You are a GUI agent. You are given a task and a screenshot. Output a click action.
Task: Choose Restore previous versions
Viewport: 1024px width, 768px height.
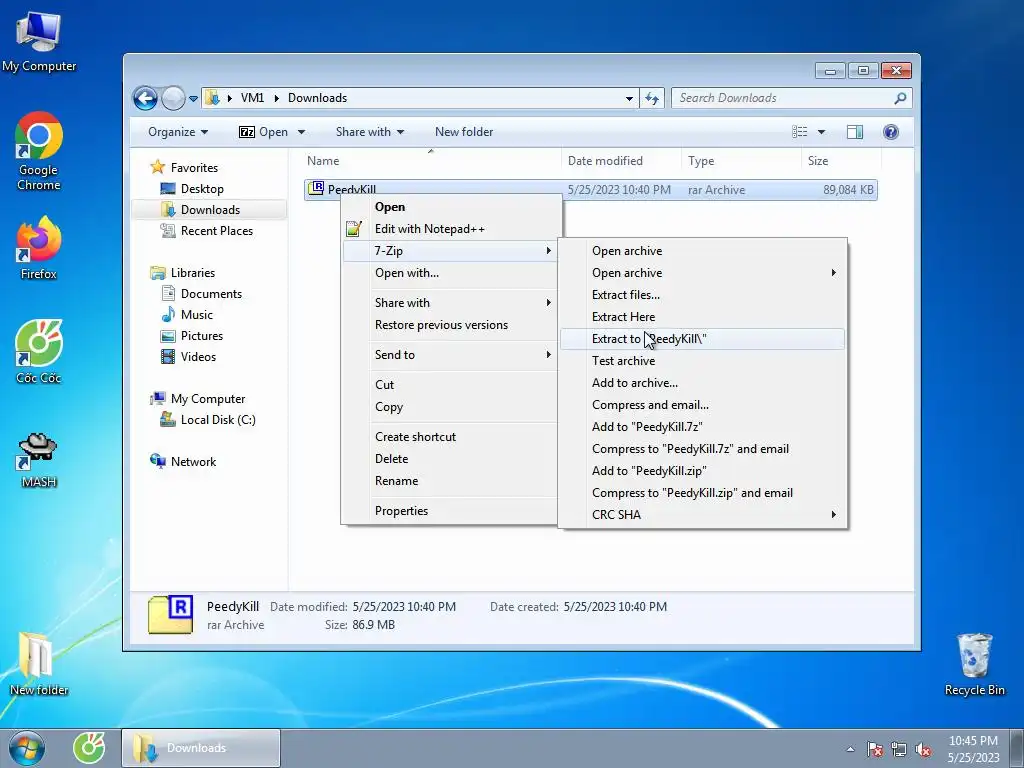[451, 325]
